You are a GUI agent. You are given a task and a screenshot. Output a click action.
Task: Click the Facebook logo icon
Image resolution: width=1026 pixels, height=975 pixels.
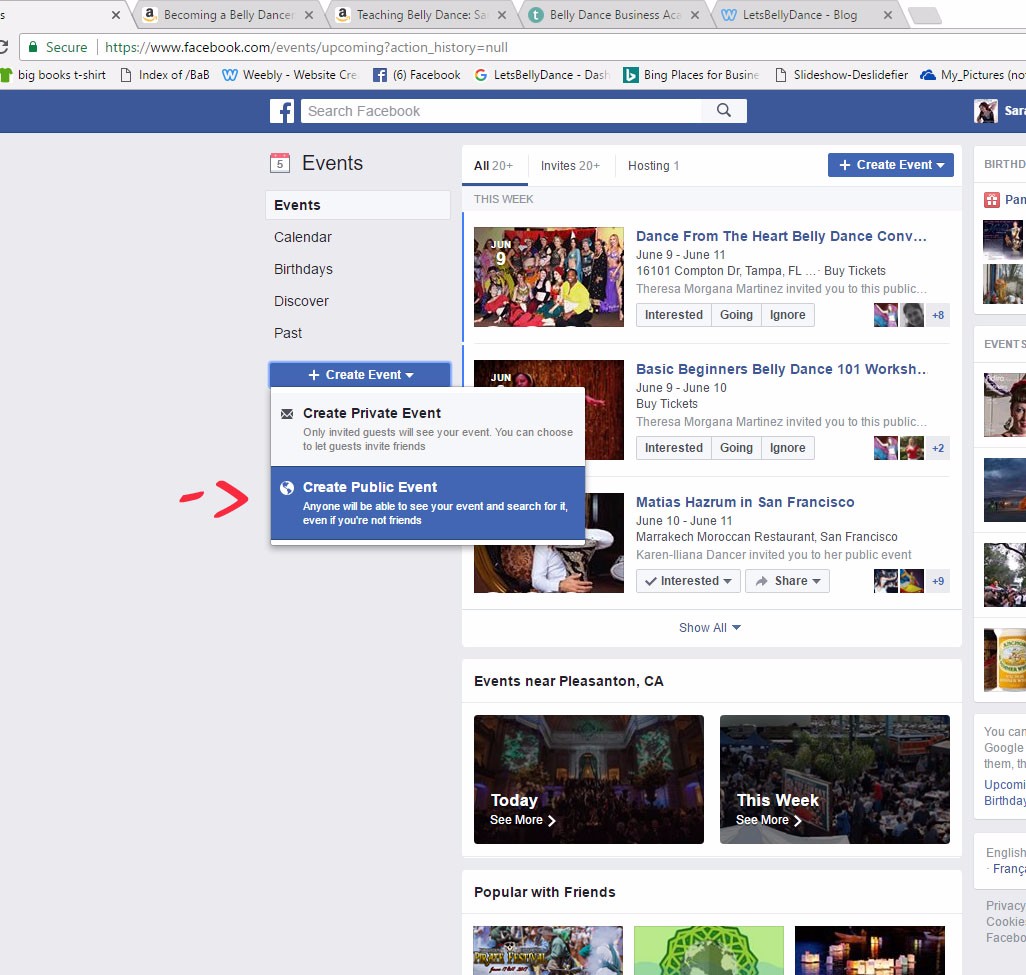point(282,111)
